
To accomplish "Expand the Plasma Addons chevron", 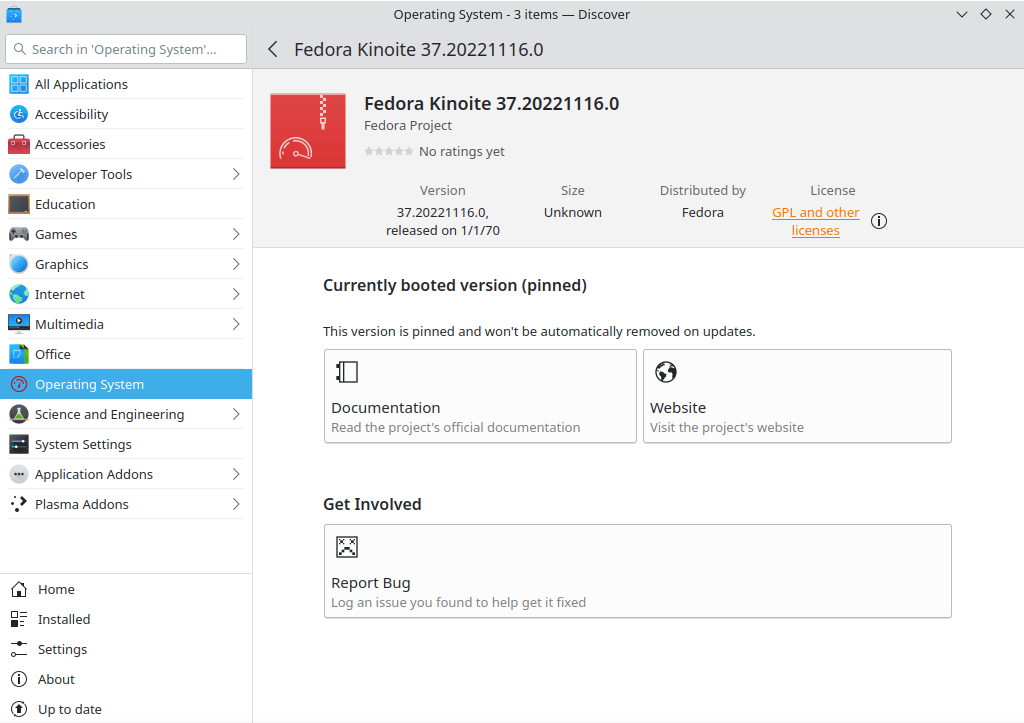I will pos(236,504).
